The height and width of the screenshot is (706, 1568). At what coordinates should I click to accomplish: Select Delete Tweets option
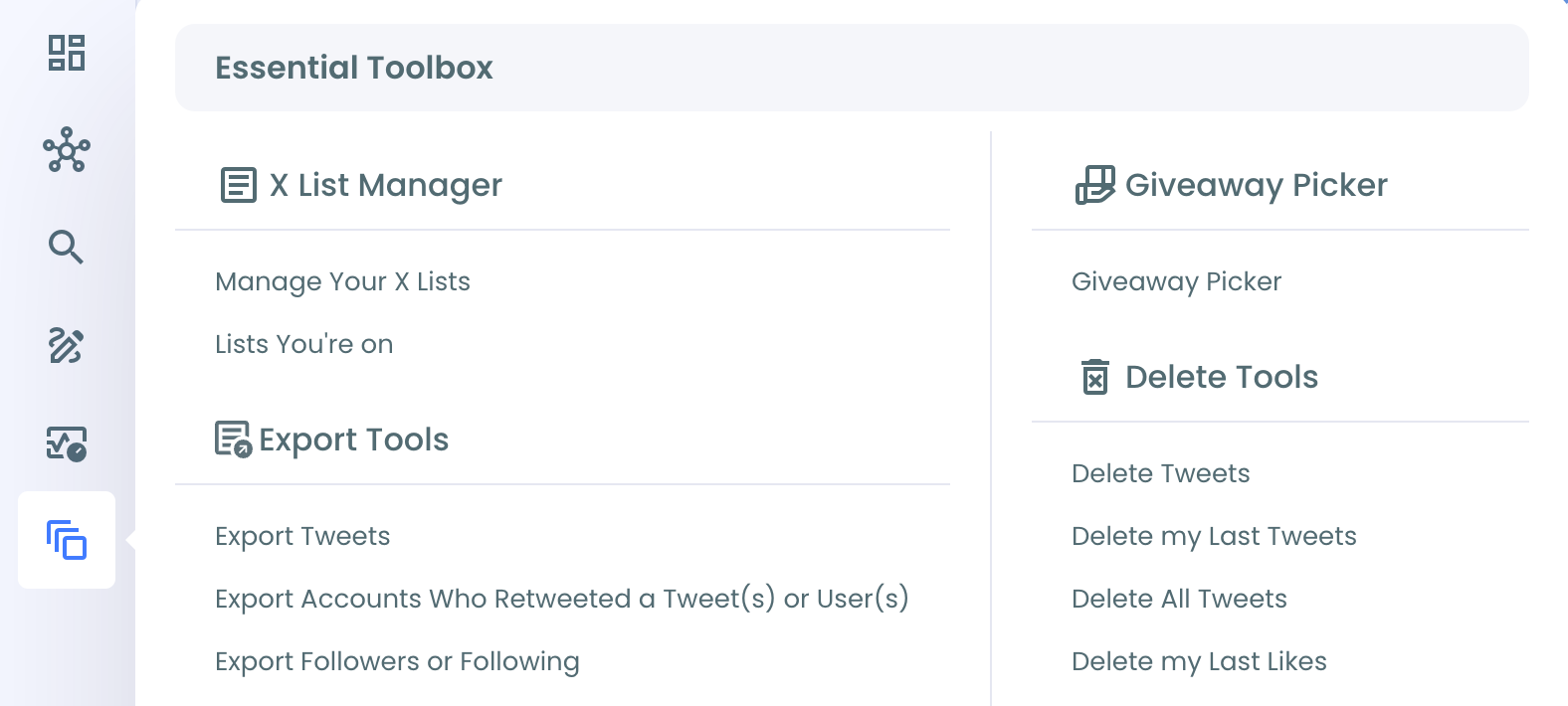click(1161, 473)
